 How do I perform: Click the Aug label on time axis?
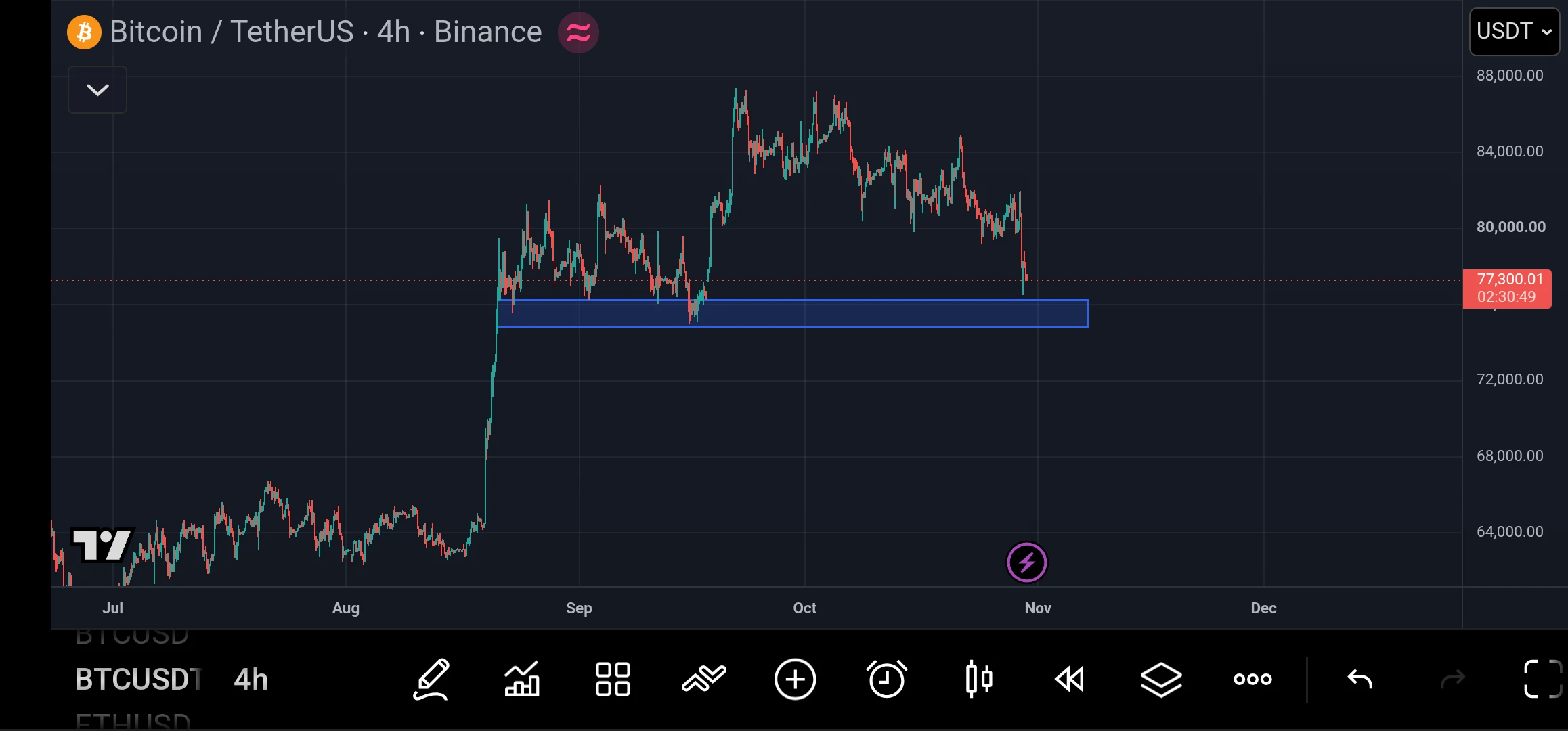(x=345, y=608)
